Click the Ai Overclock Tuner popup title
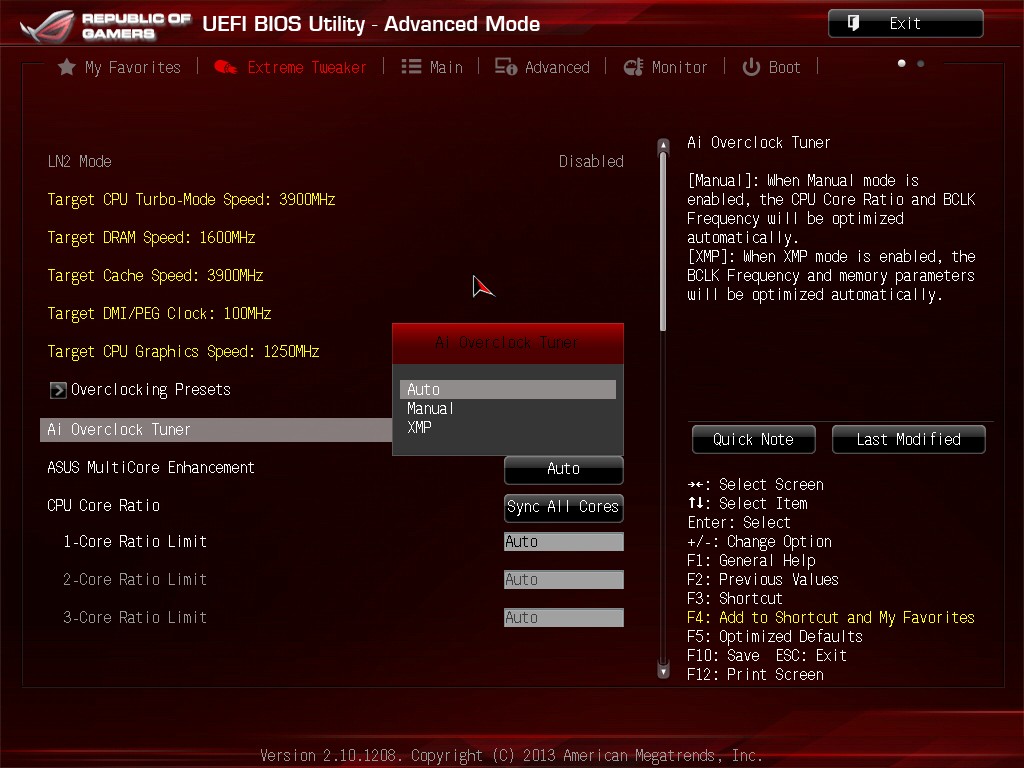The height and width of the screenshot is (768, 1024). tap(507, 343)
